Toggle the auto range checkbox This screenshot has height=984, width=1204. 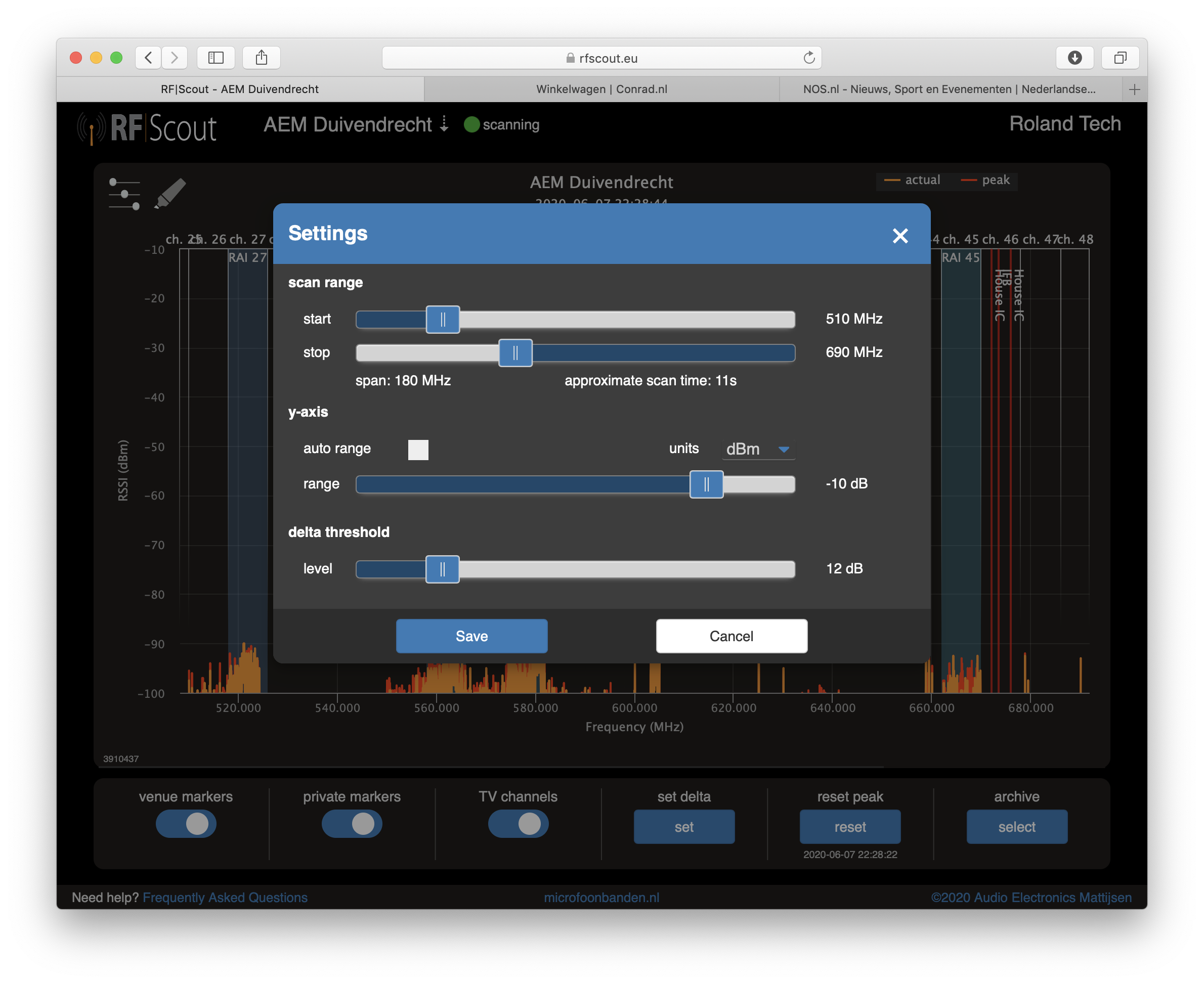418,450
